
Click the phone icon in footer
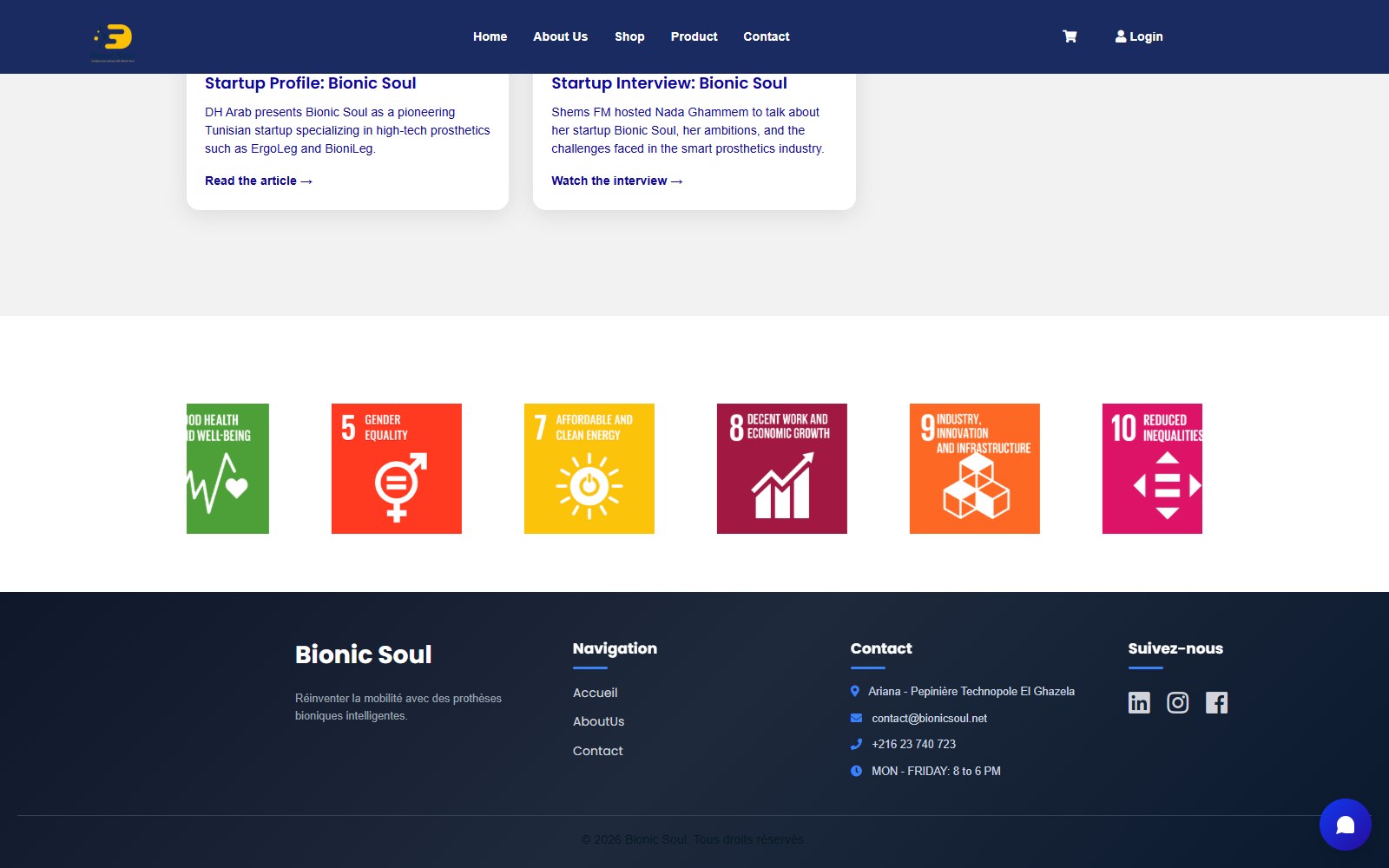[856, 744]
